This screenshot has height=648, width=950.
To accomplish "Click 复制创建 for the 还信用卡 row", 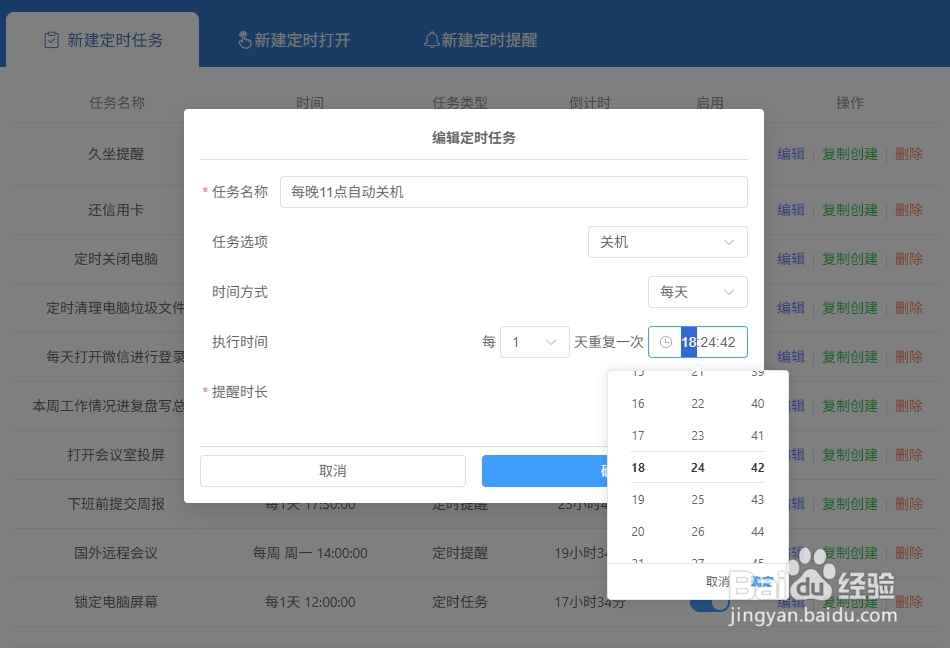I will coord(850,210).
